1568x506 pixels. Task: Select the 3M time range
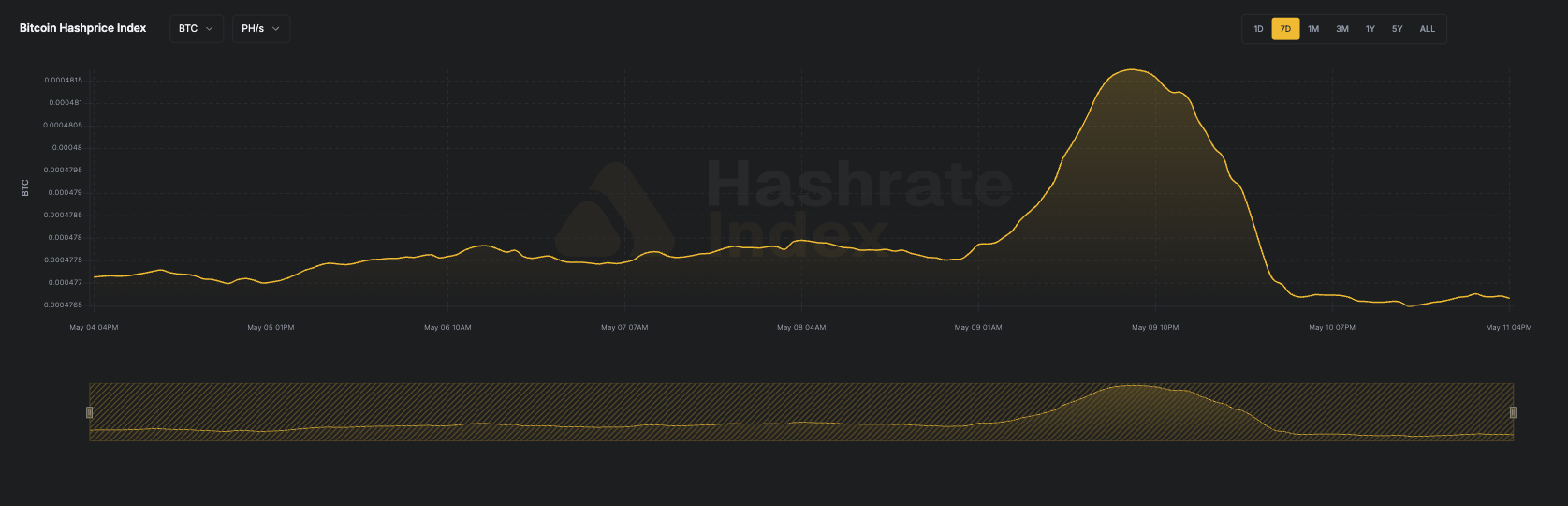coord(1342,29)
